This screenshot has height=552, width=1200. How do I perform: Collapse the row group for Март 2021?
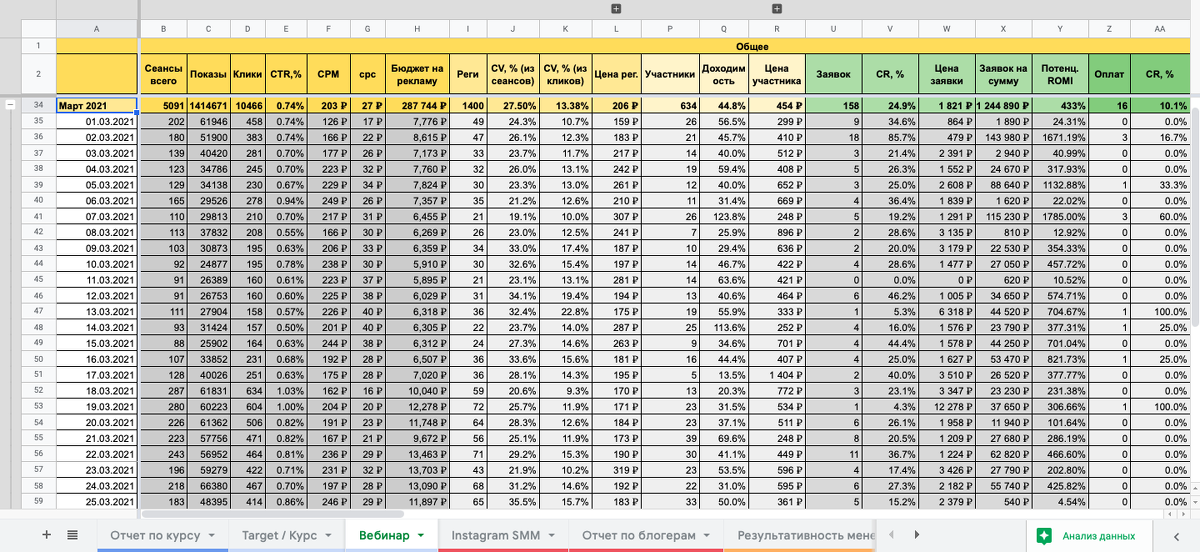point(10,105)
